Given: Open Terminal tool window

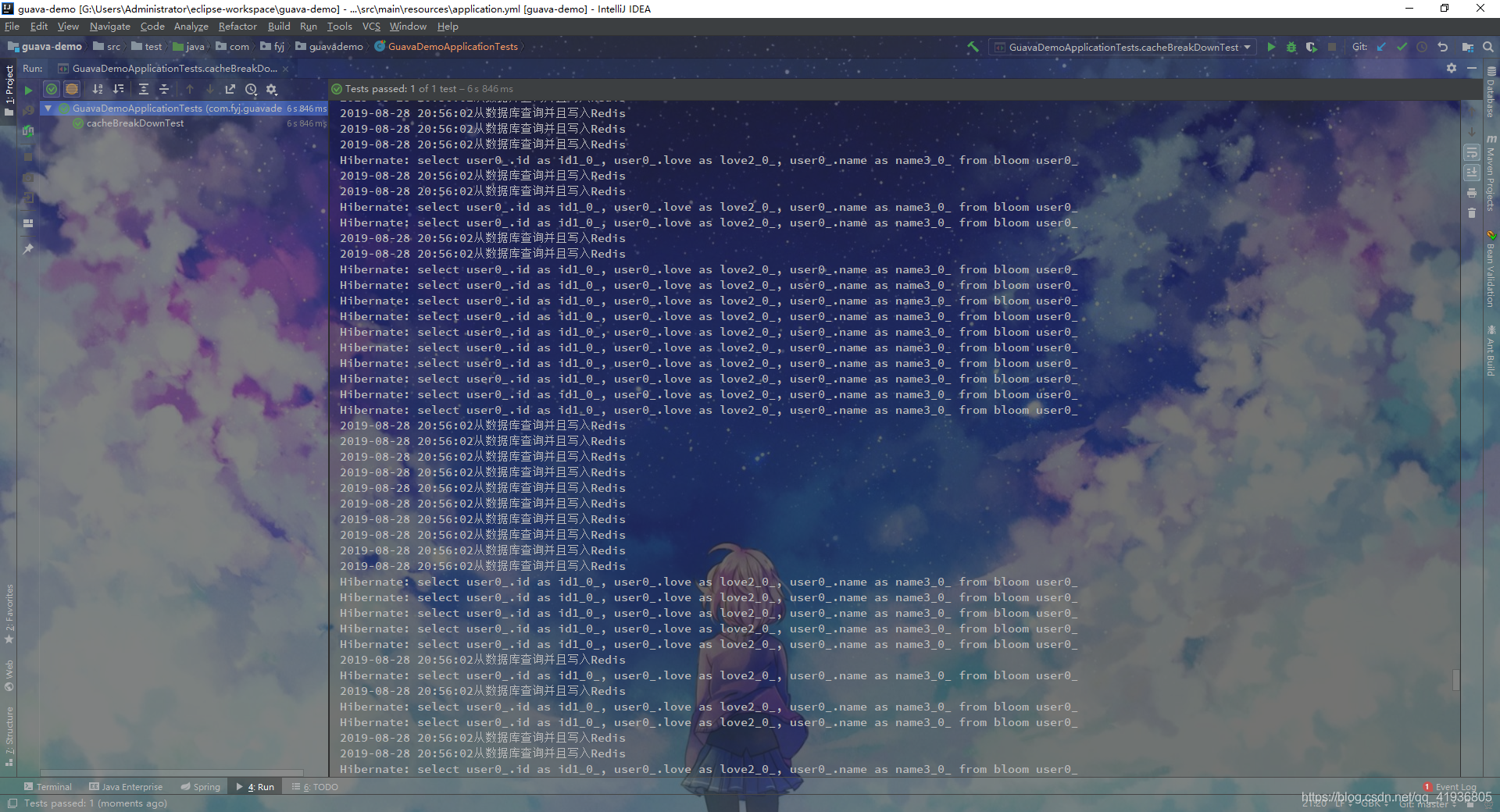Looking at the screenshot, I should pos(48,787).
